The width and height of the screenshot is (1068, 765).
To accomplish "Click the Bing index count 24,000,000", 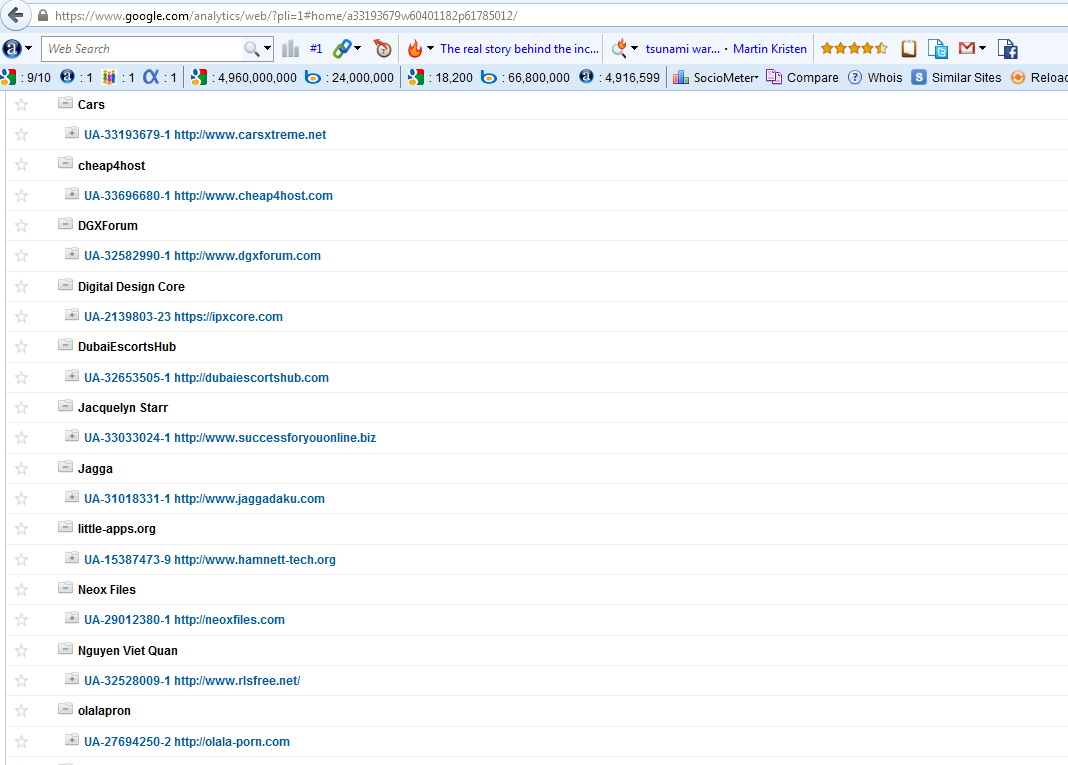I will pyautogui.click(x=349, y=78).
